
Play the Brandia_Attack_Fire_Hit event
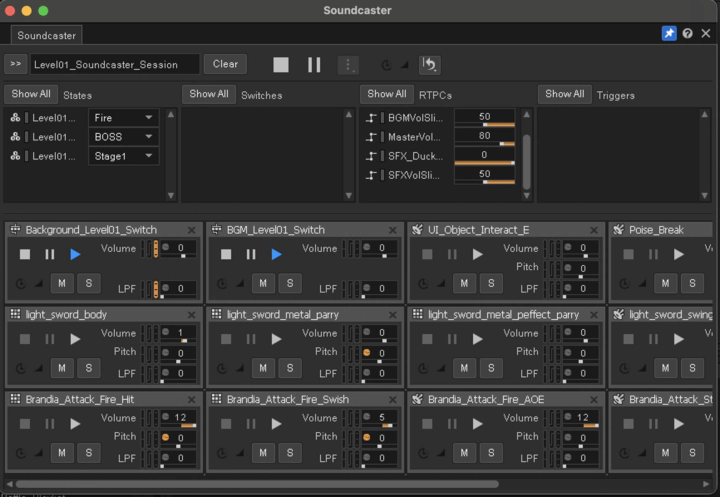75,424
